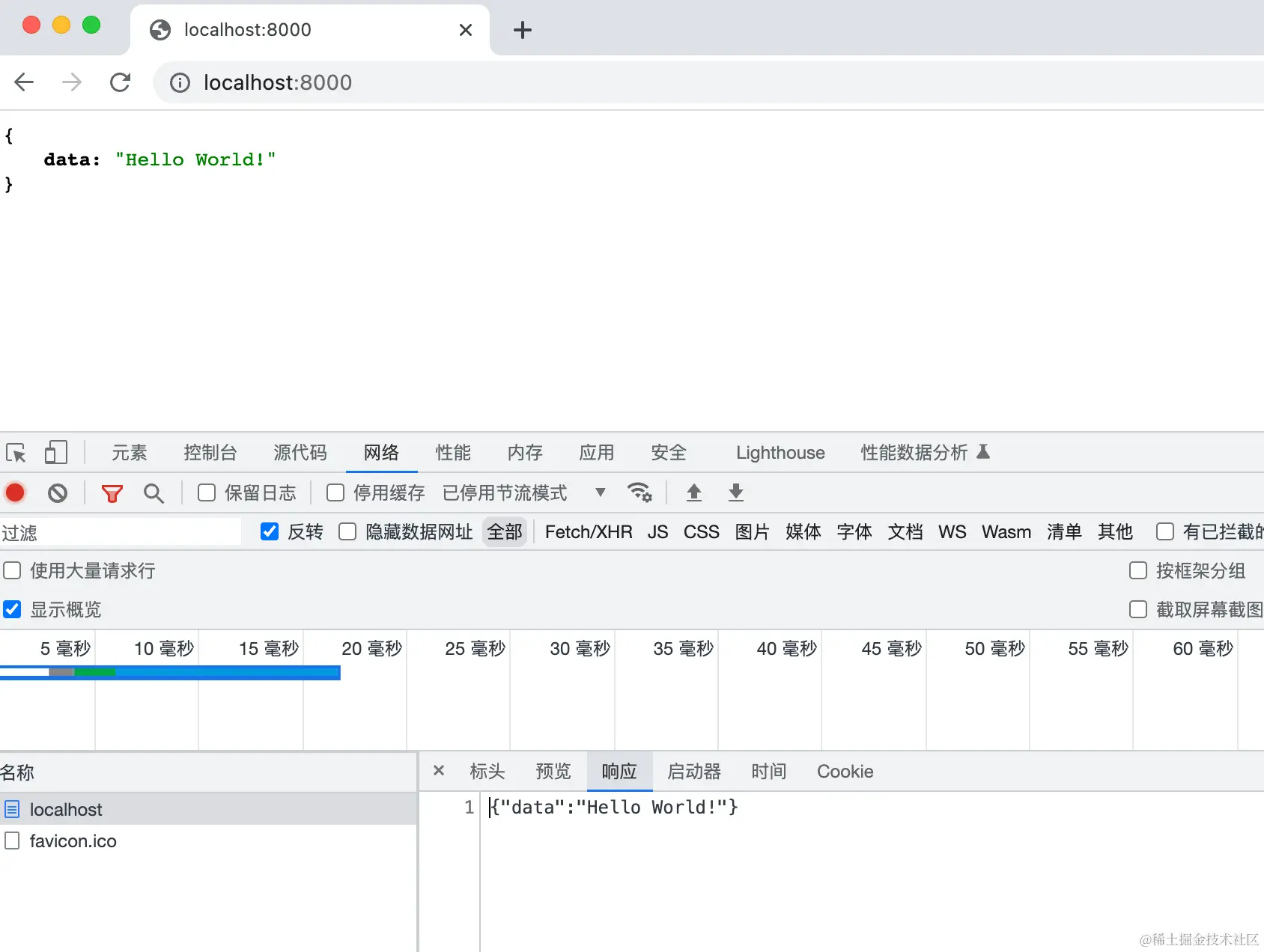Filter requests by 字体 type
Viewport: 1264px width, 952px height.
(854, 532)
